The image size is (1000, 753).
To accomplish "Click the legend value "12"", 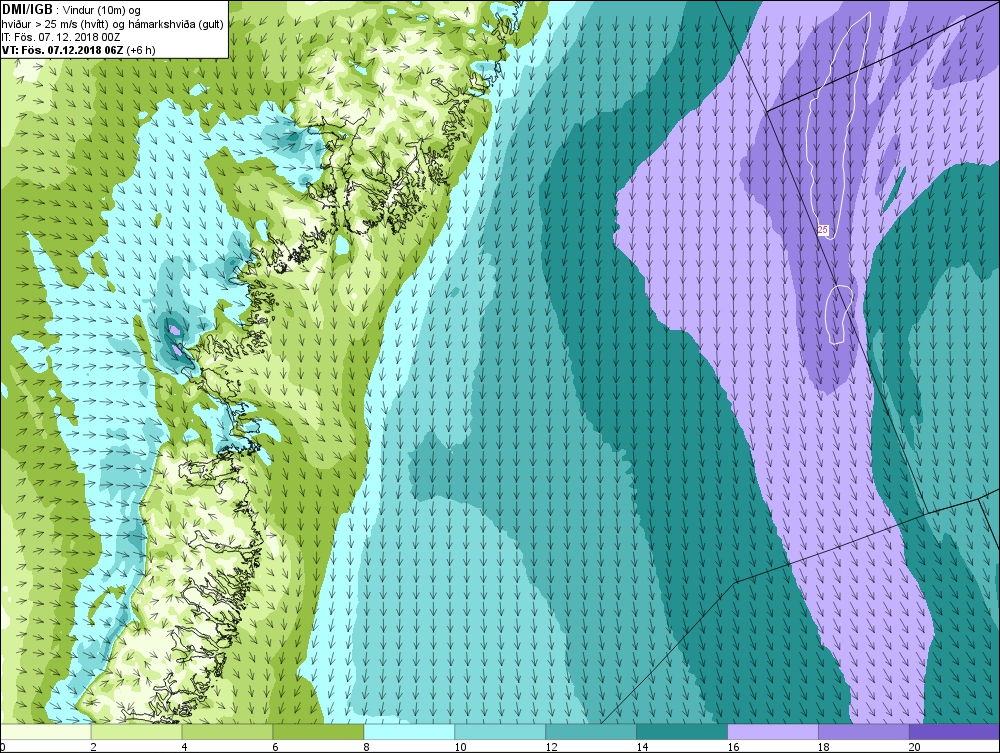I will [x=551, y=747].
